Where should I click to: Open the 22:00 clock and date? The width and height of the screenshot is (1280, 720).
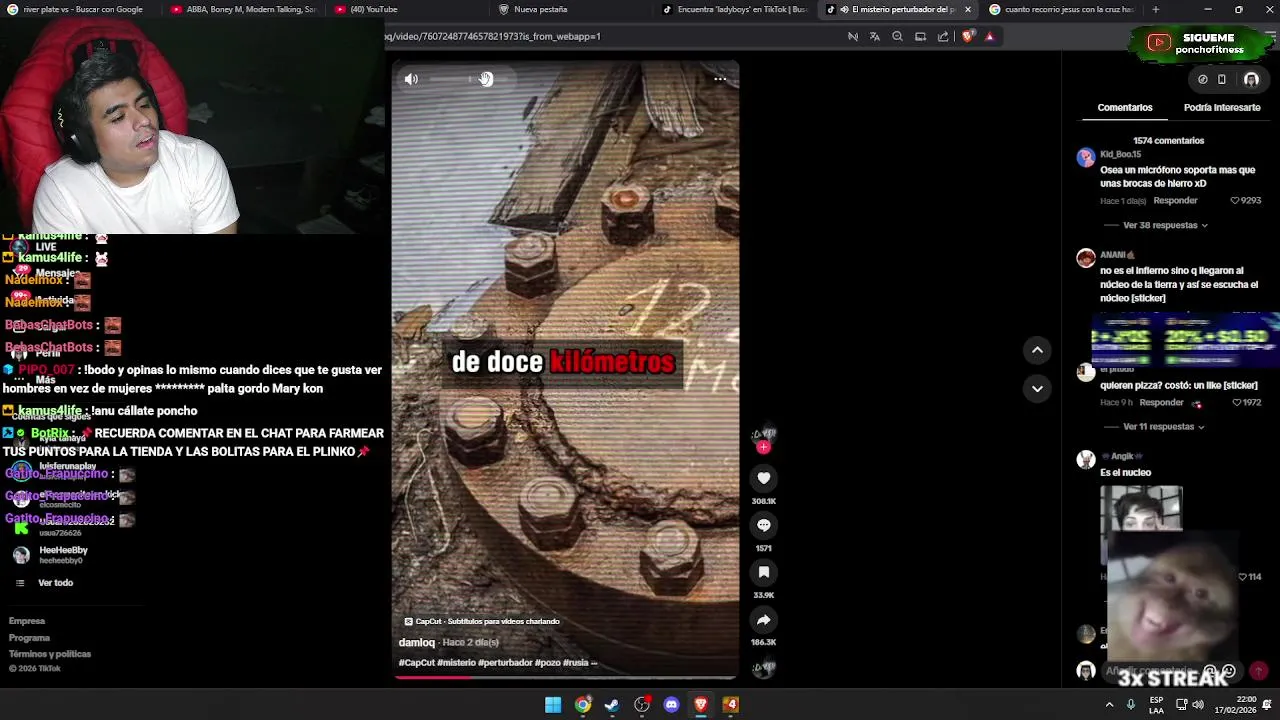pyautogui.click(x=1236, y=704)
